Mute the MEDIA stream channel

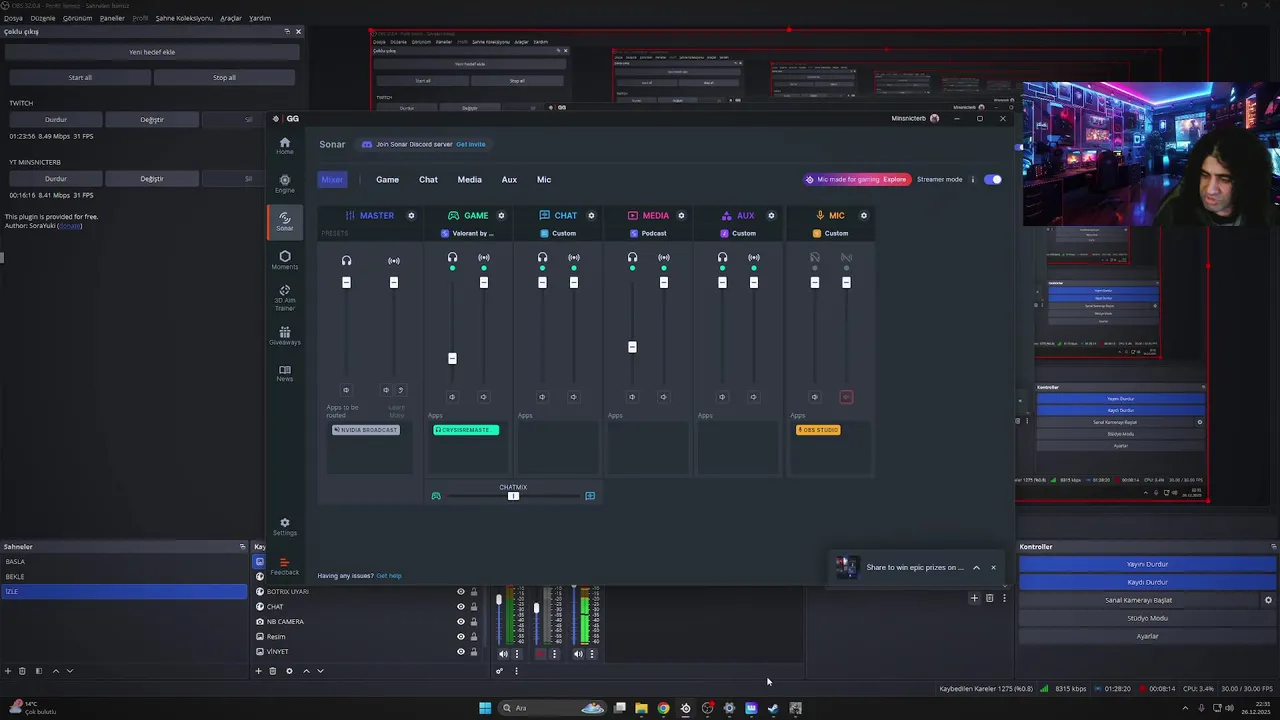(663, 397)
